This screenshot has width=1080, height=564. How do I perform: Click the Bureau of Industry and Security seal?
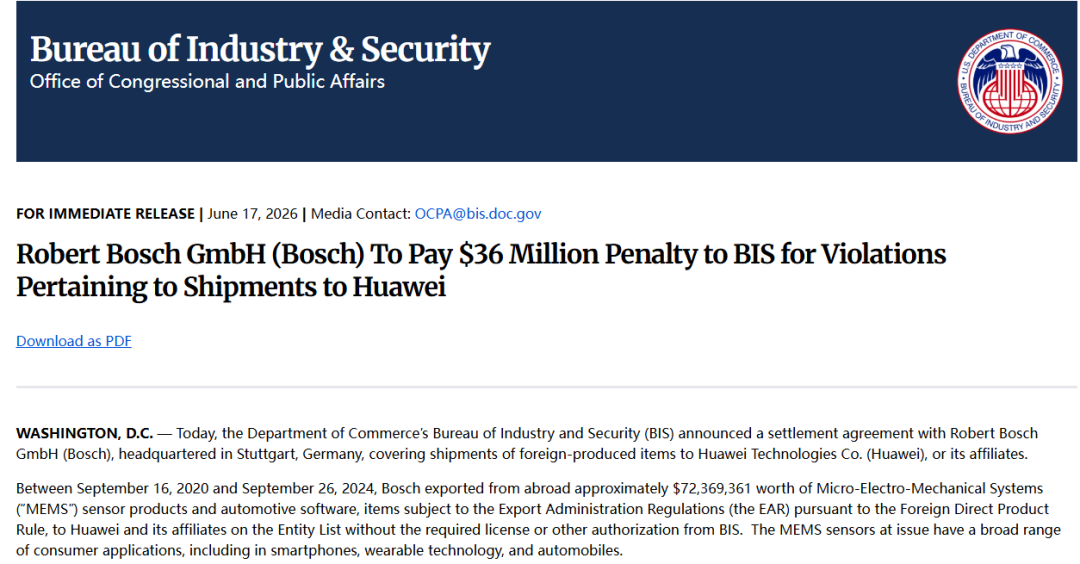(1010, 81)
